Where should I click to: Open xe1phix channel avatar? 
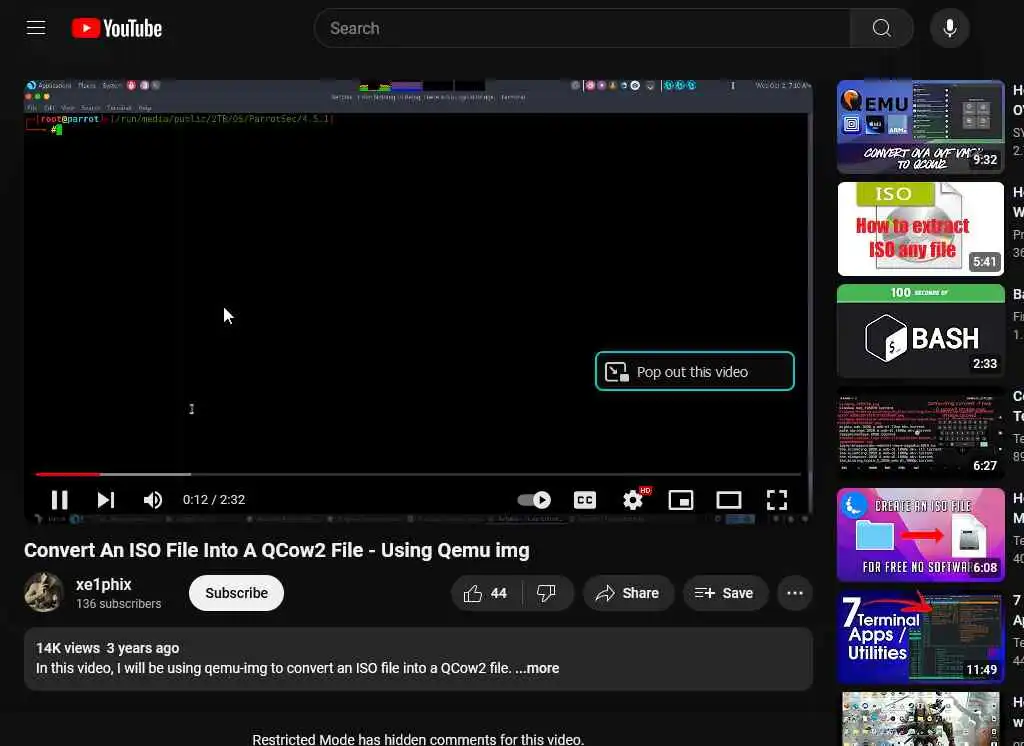[x=44, y=592]
